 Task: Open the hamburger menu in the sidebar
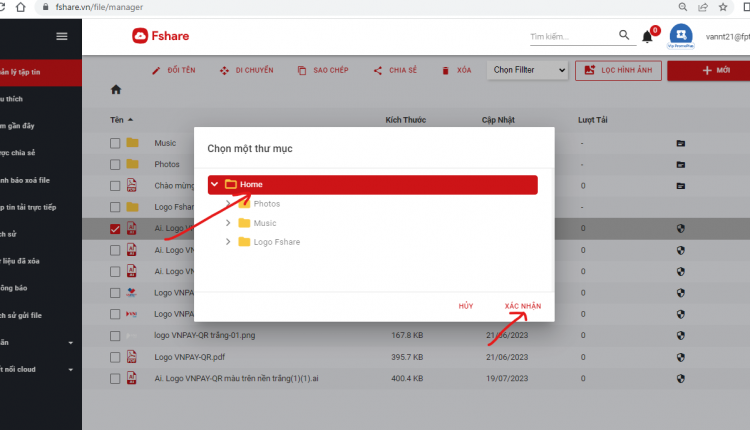click(62, 36)
